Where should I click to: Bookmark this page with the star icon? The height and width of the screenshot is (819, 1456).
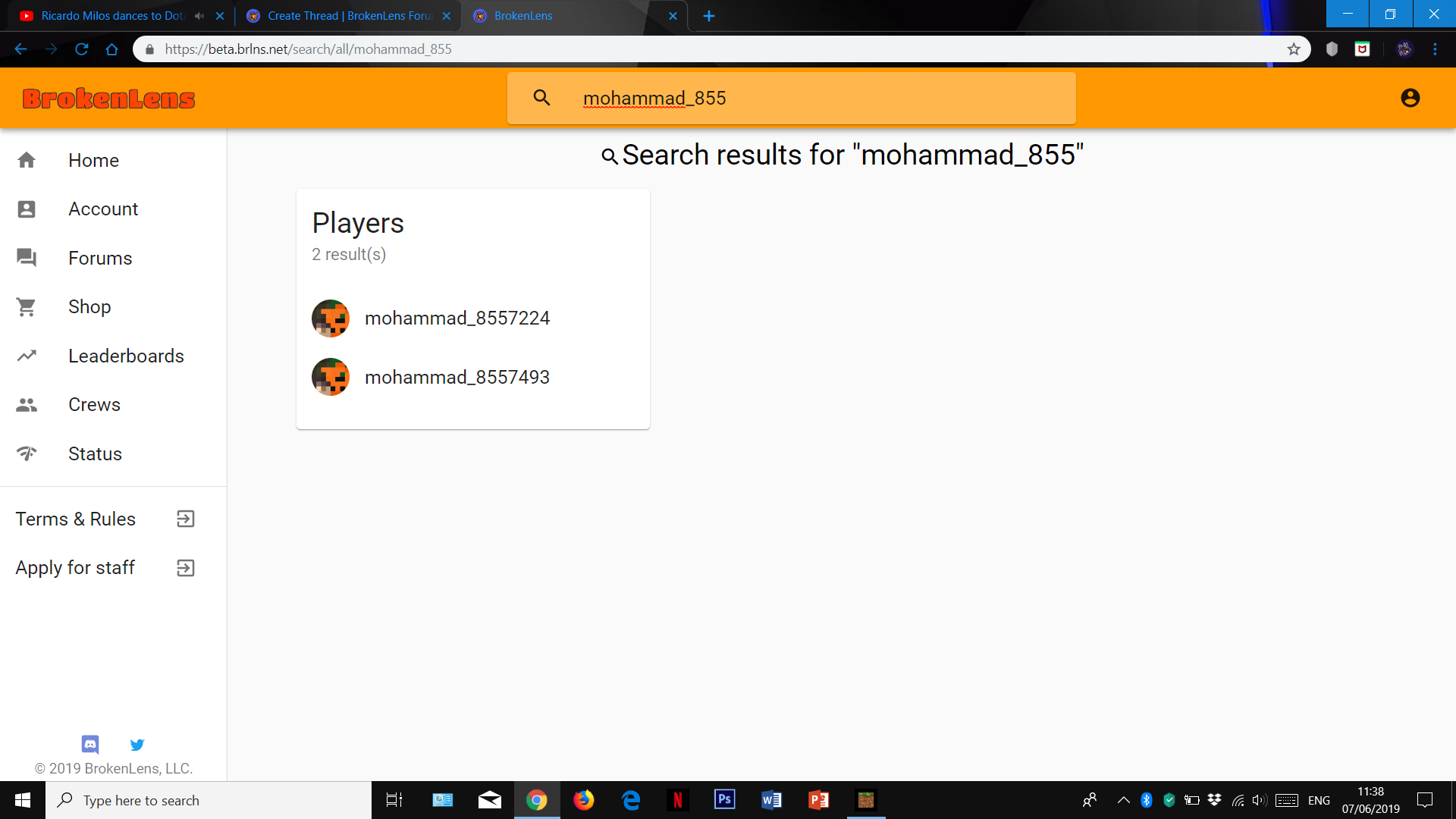pyautogui.click(x=1294, y=49)
